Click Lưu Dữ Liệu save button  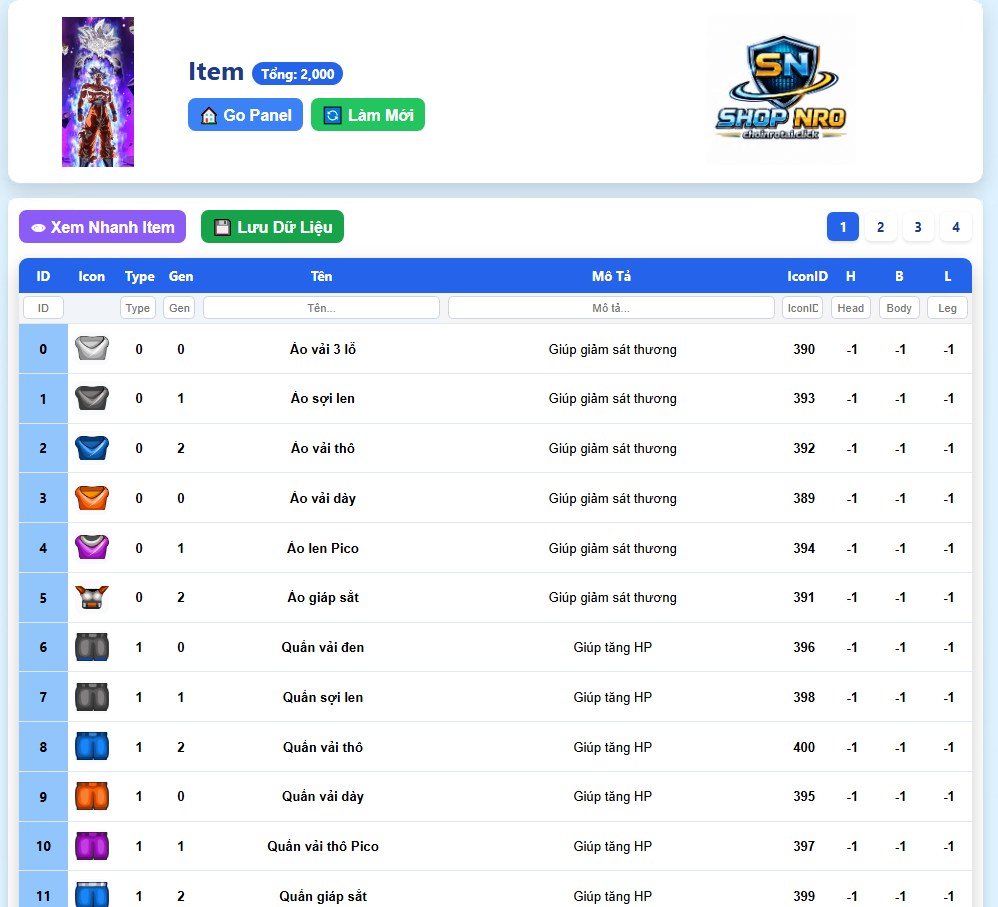pos(272,227)
